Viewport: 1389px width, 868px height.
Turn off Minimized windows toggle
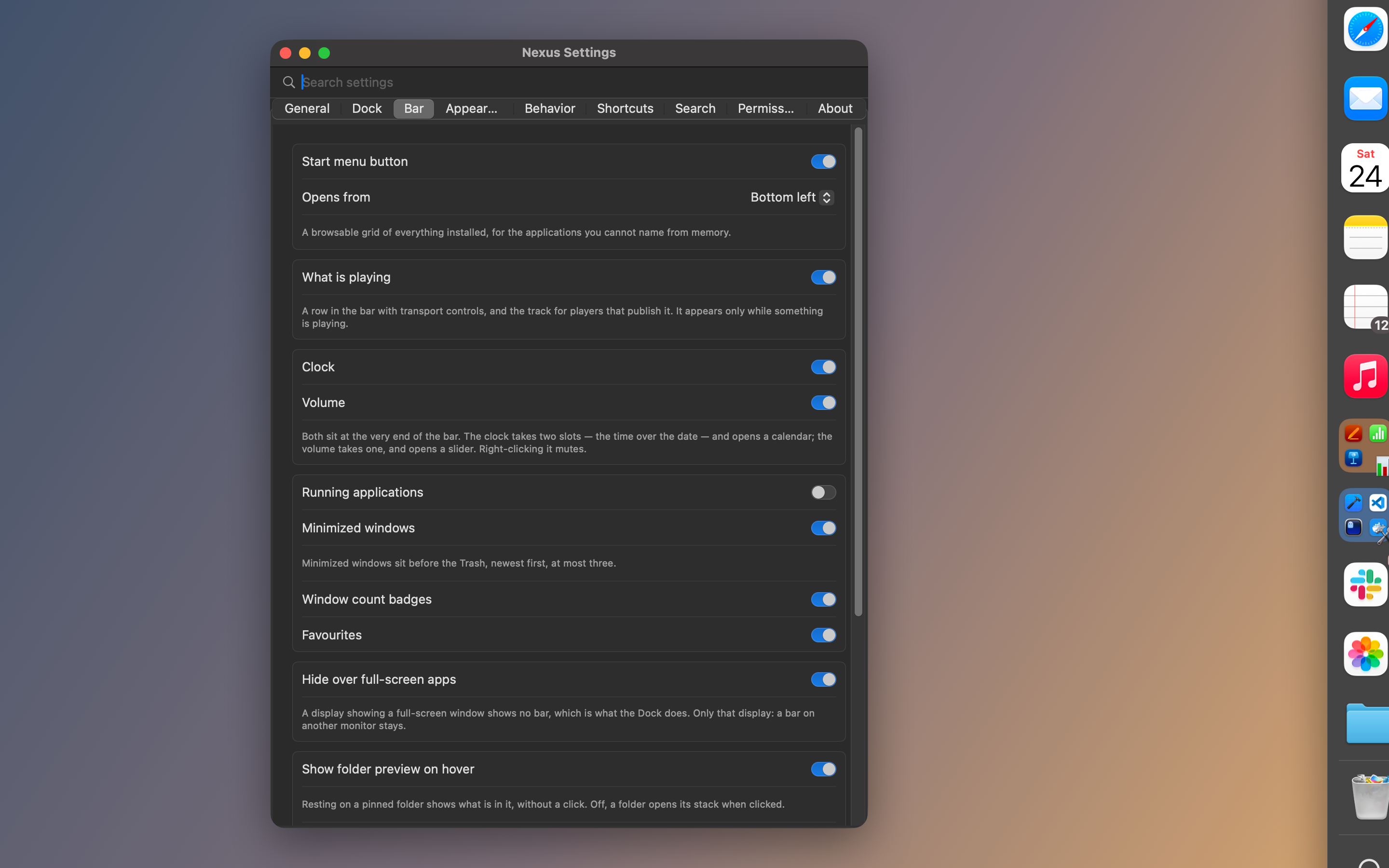click(823, 528)
